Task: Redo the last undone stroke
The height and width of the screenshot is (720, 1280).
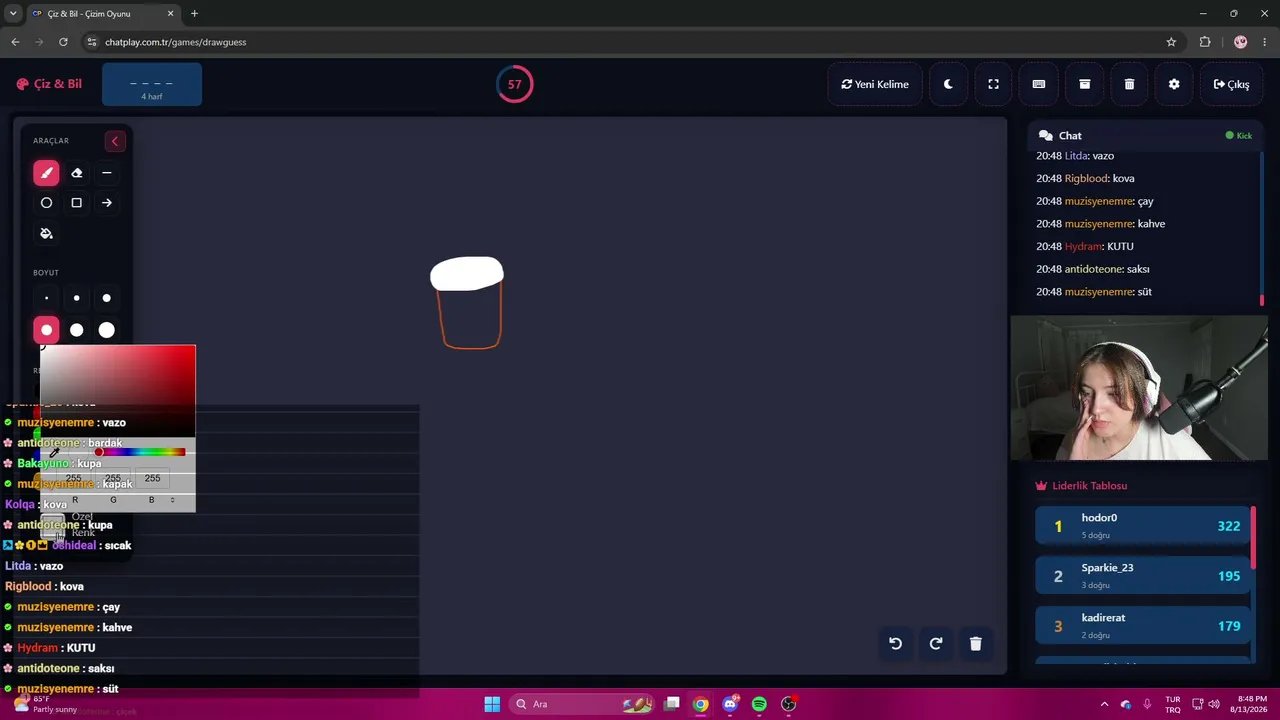Action: [935, 643]
